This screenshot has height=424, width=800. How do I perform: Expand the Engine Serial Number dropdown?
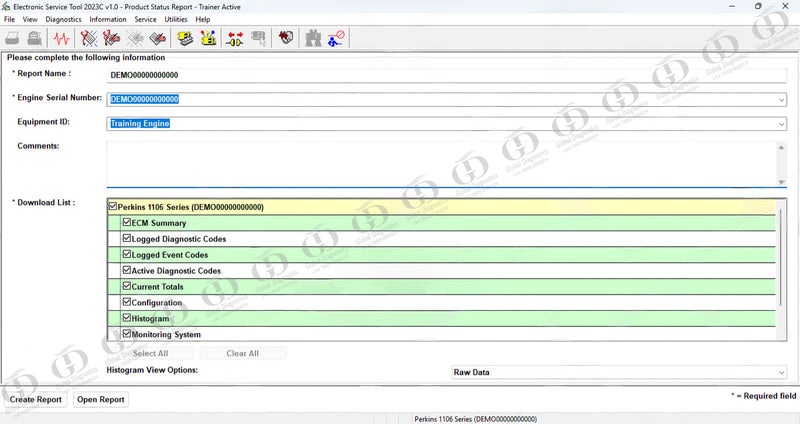(780, 99)
